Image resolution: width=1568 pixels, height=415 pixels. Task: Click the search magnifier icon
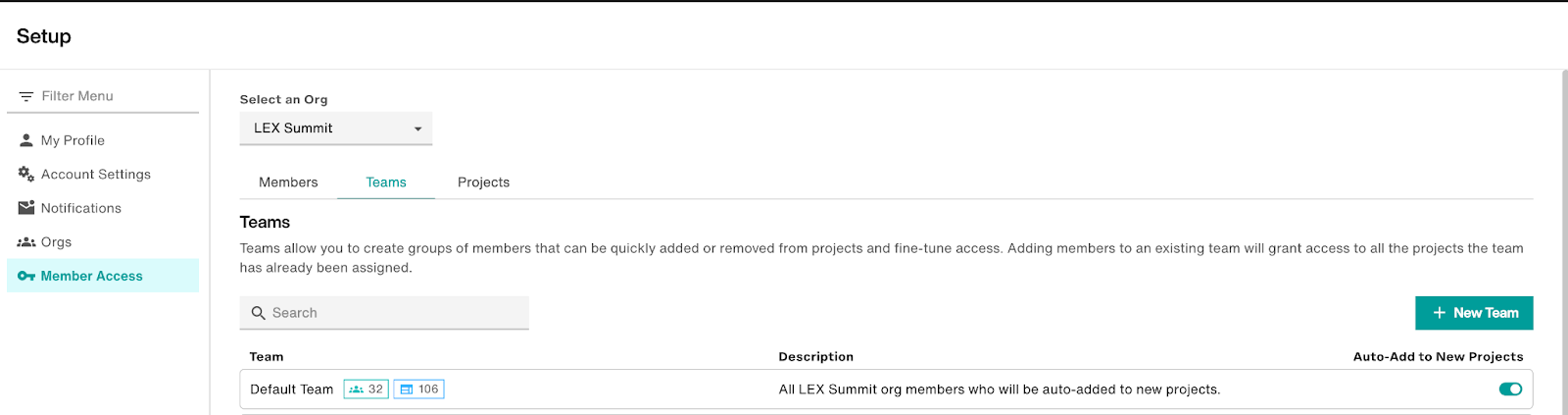(259, 313)
